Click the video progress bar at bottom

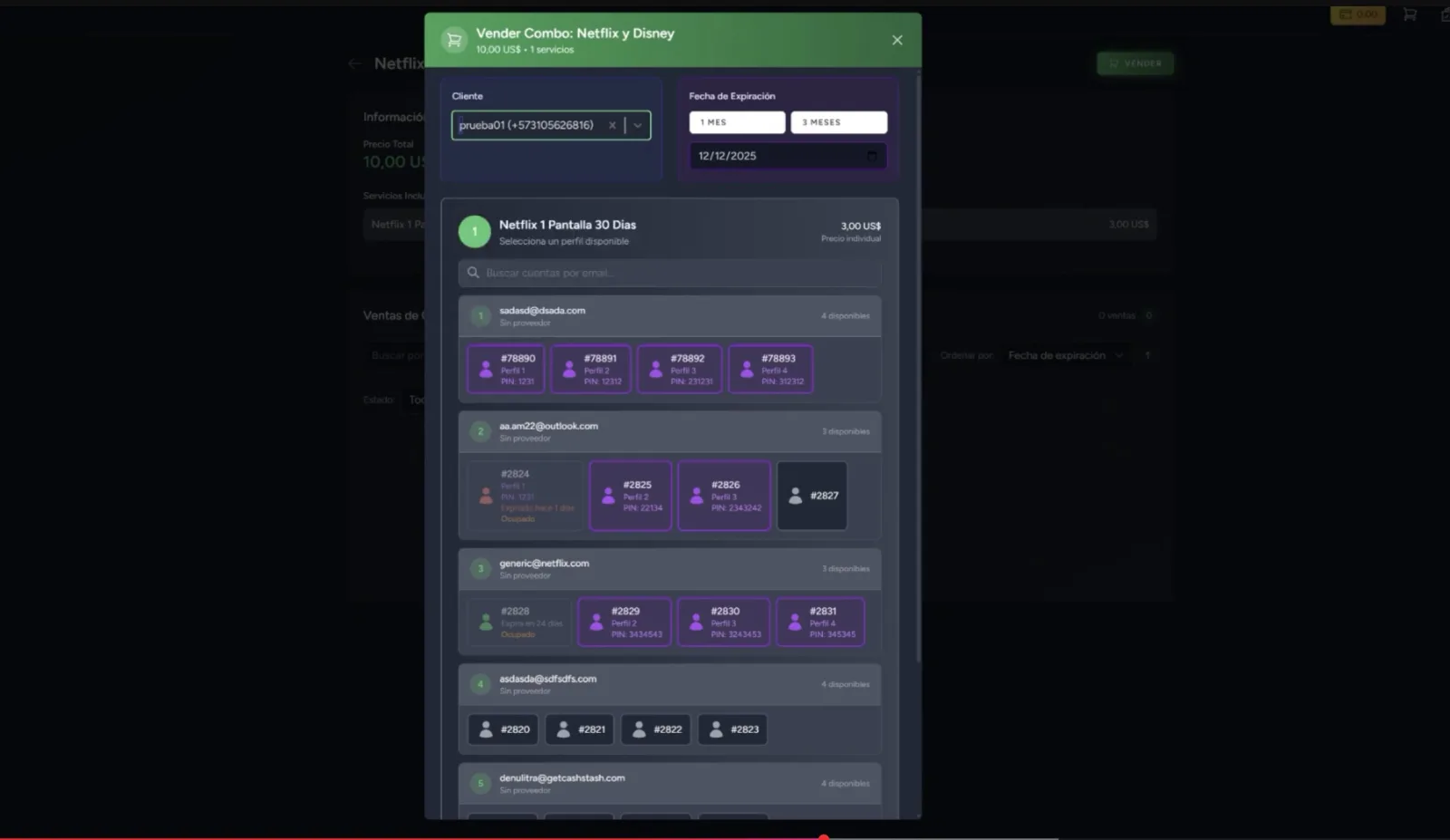point(725,837)
